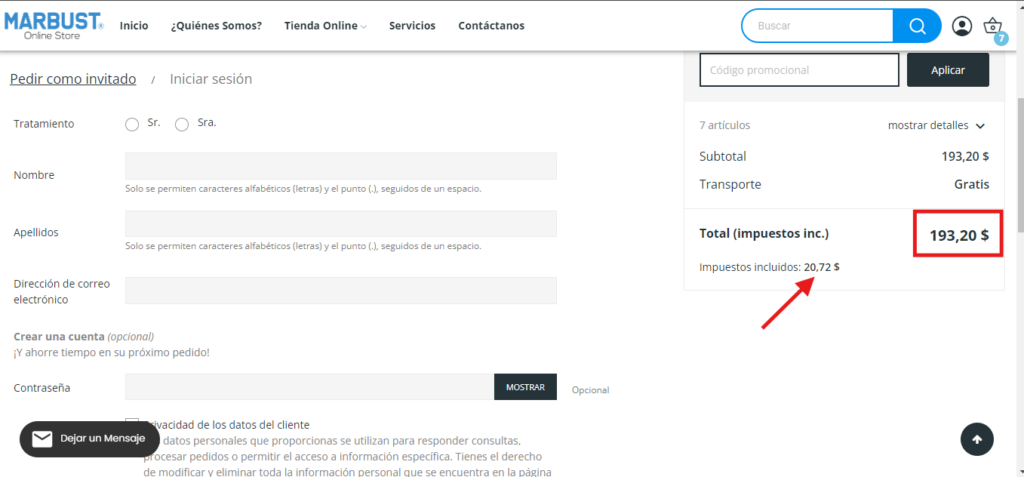Click the Subtotal 193,20 $ value

(x=965, y=157)
